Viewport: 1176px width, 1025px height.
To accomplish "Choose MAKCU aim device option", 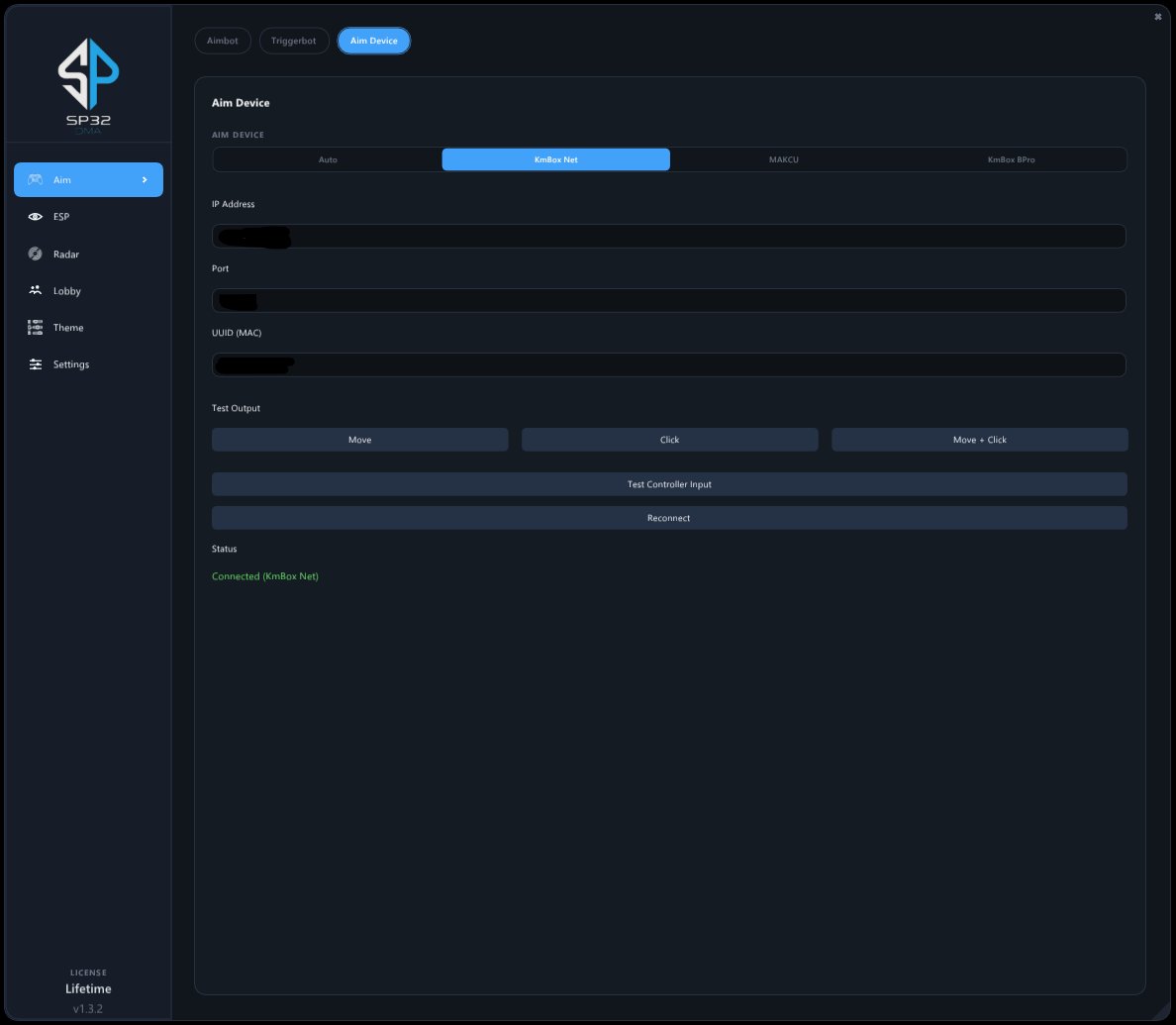I will point(784,159).
